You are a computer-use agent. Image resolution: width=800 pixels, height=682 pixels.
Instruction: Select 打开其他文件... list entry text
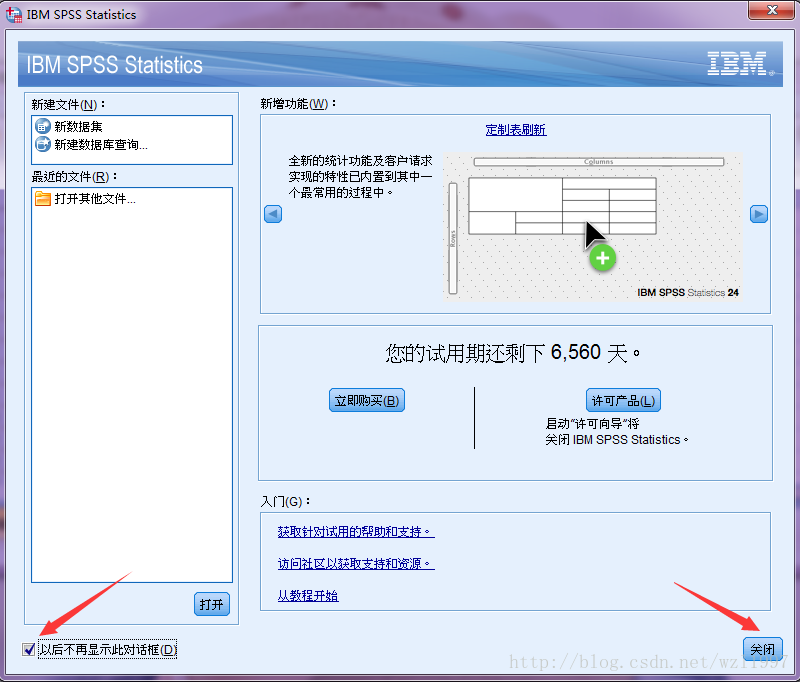pos(95,198)
